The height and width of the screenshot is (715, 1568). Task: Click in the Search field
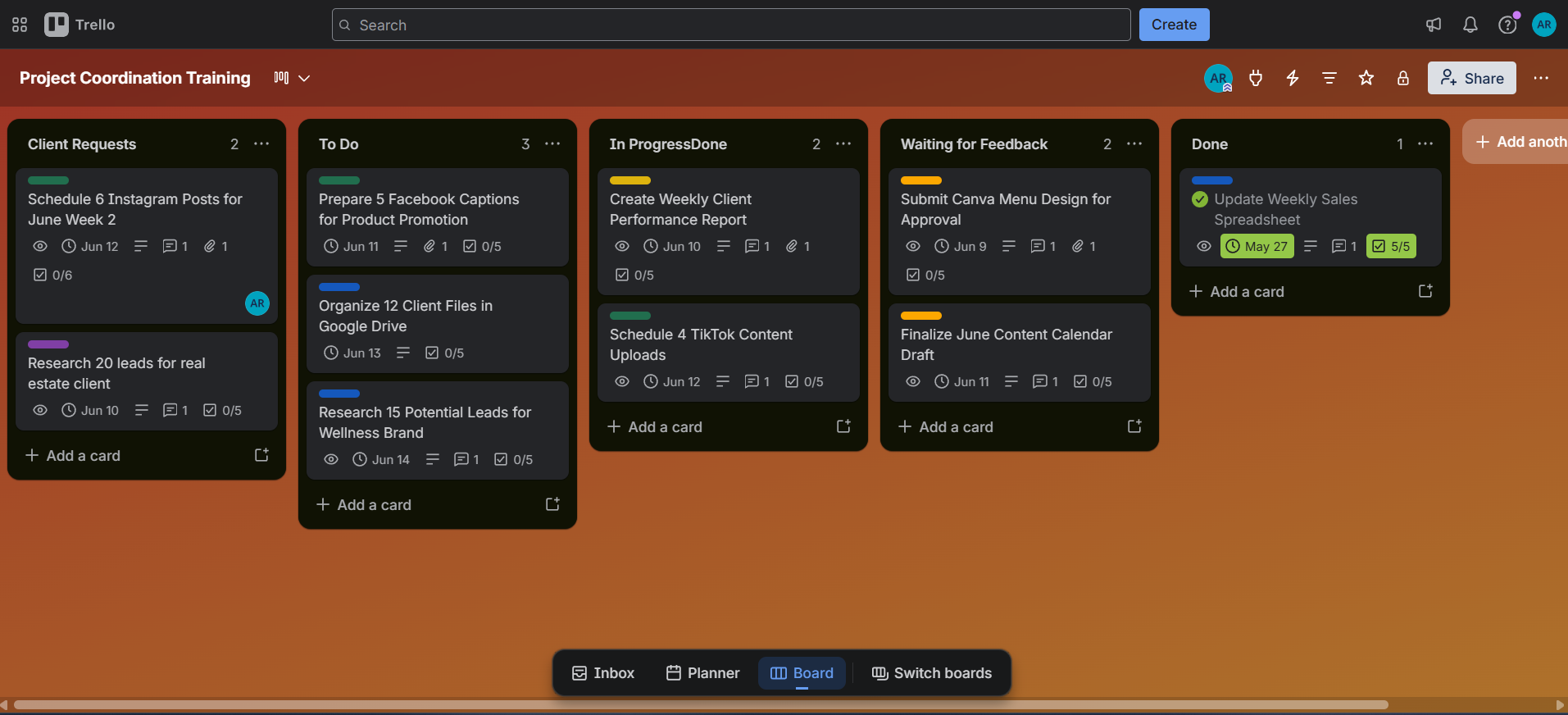click(731, 25)
